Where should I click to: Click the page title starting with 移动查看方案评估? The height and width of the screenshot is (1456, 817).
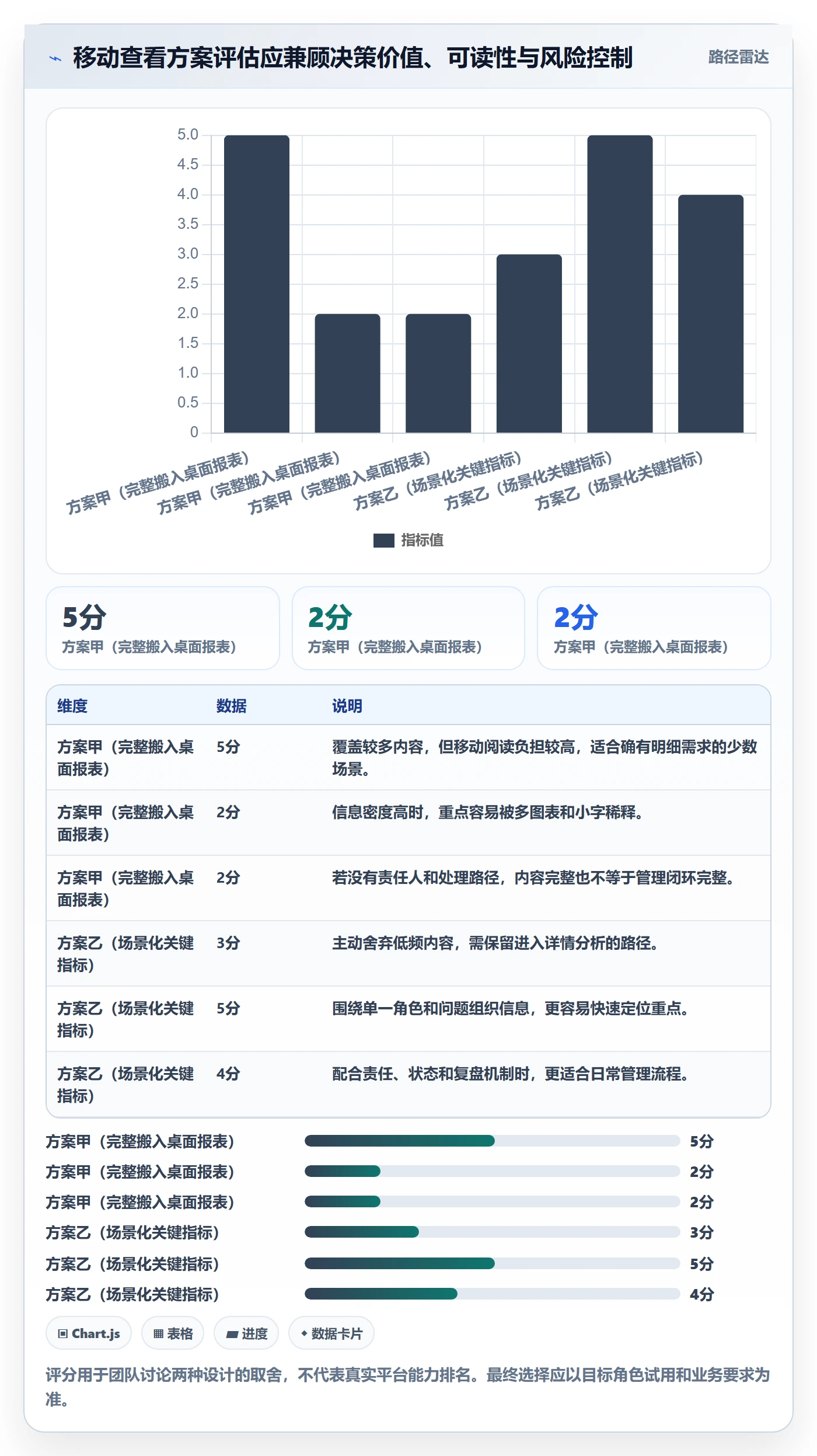[x=352, y=58]
